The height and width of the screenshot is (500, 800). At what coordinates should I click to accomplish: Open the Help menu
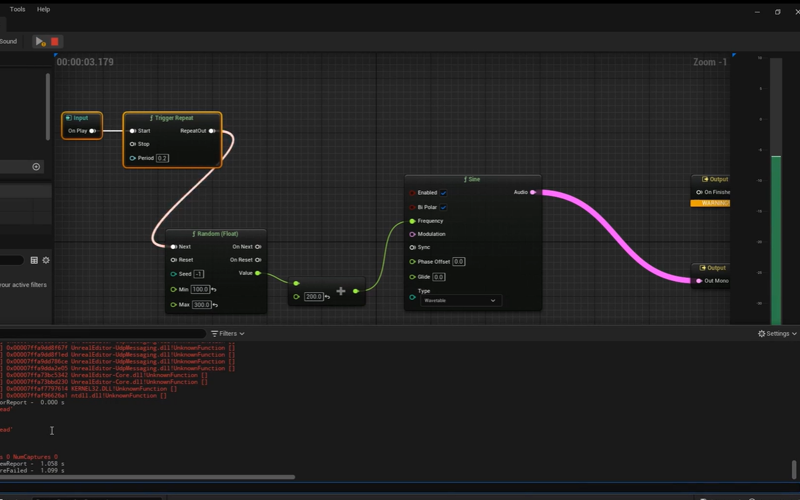[x=43, y=9]
